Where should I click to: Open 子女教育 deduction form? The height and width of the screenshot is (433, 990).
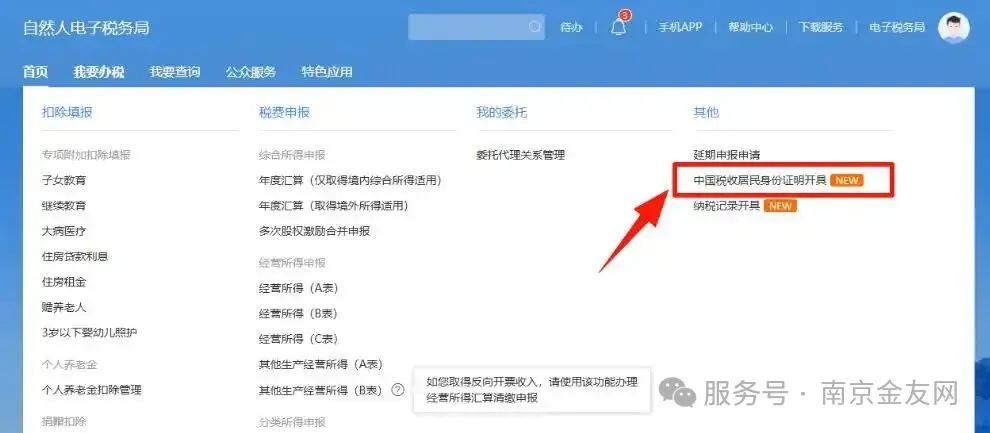64,181
